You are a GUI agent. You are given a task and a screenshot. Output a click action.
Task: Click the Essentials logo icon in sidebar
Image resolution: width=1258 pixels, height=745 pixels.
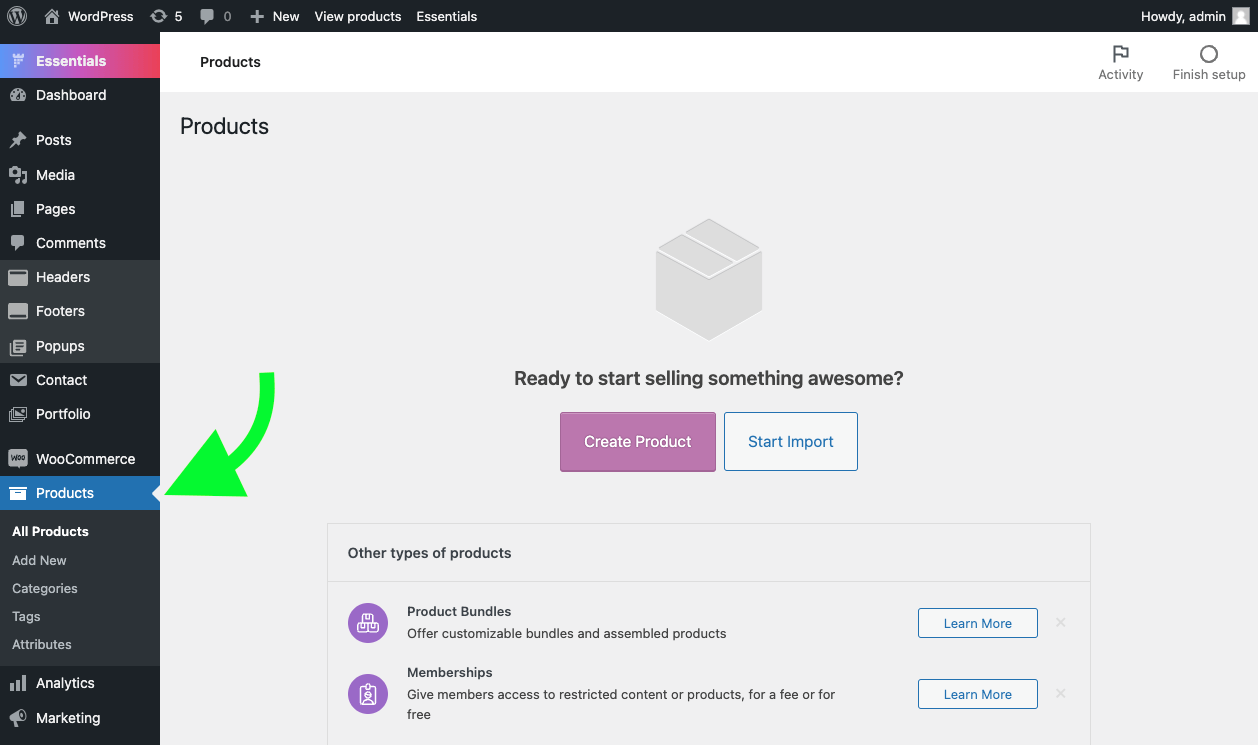18,61
